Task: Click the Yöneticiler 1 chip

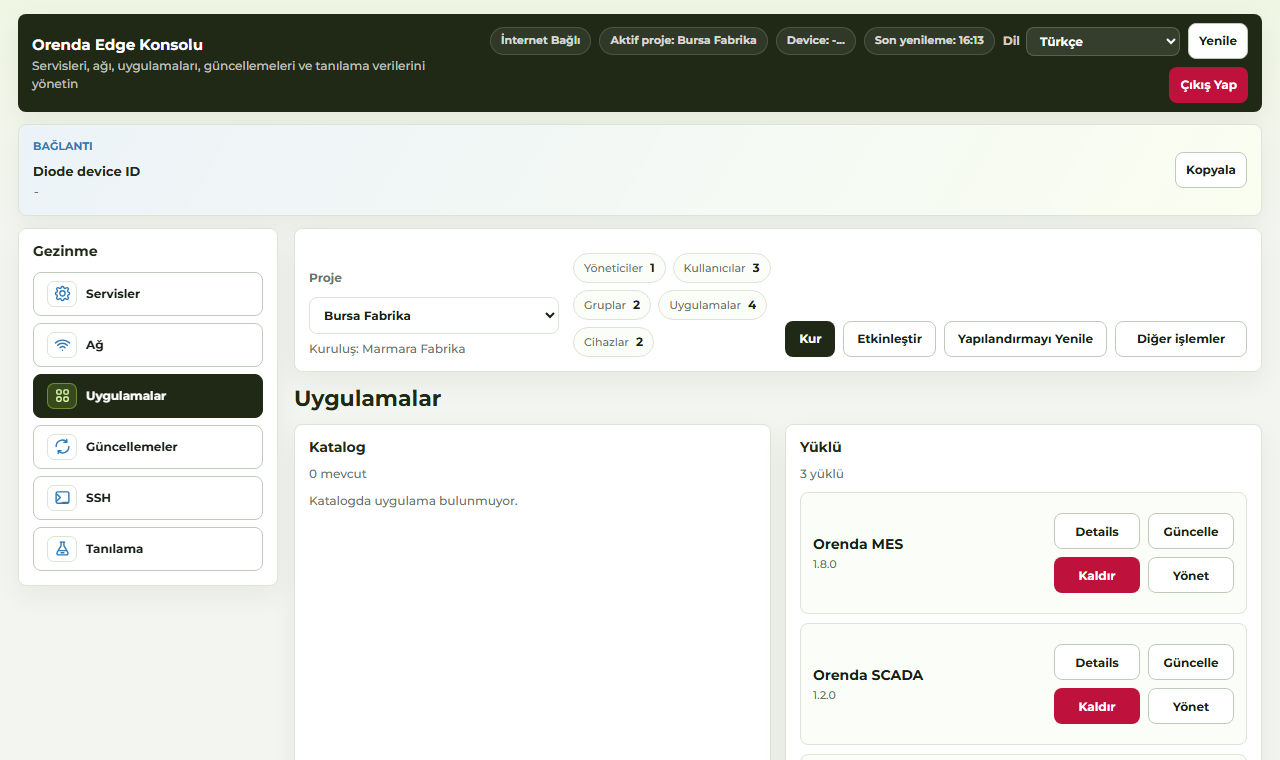Action: coord(619,268)
